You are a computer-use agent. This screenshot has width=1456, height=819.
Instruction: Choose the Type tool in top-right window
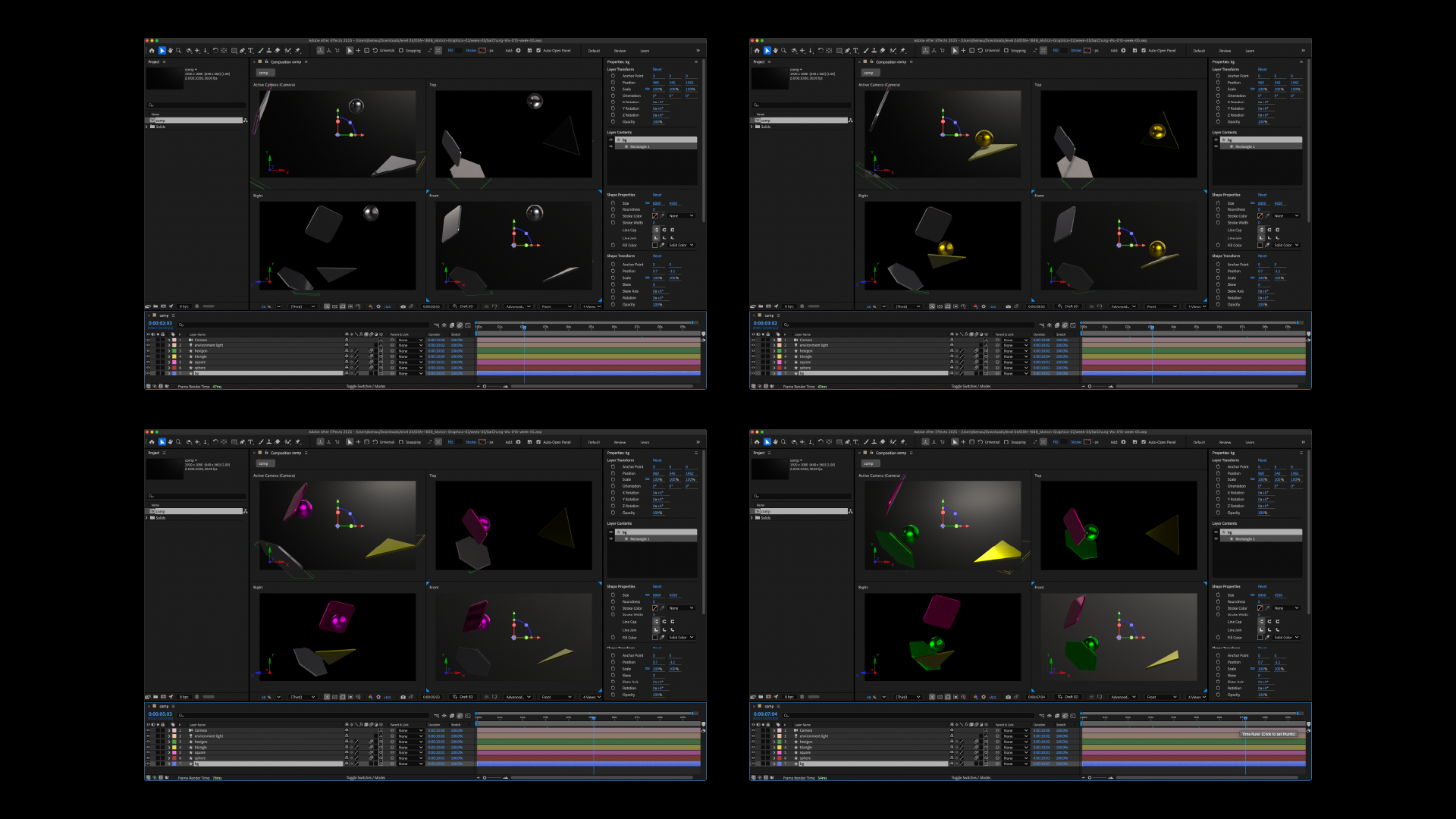[856, 51]
